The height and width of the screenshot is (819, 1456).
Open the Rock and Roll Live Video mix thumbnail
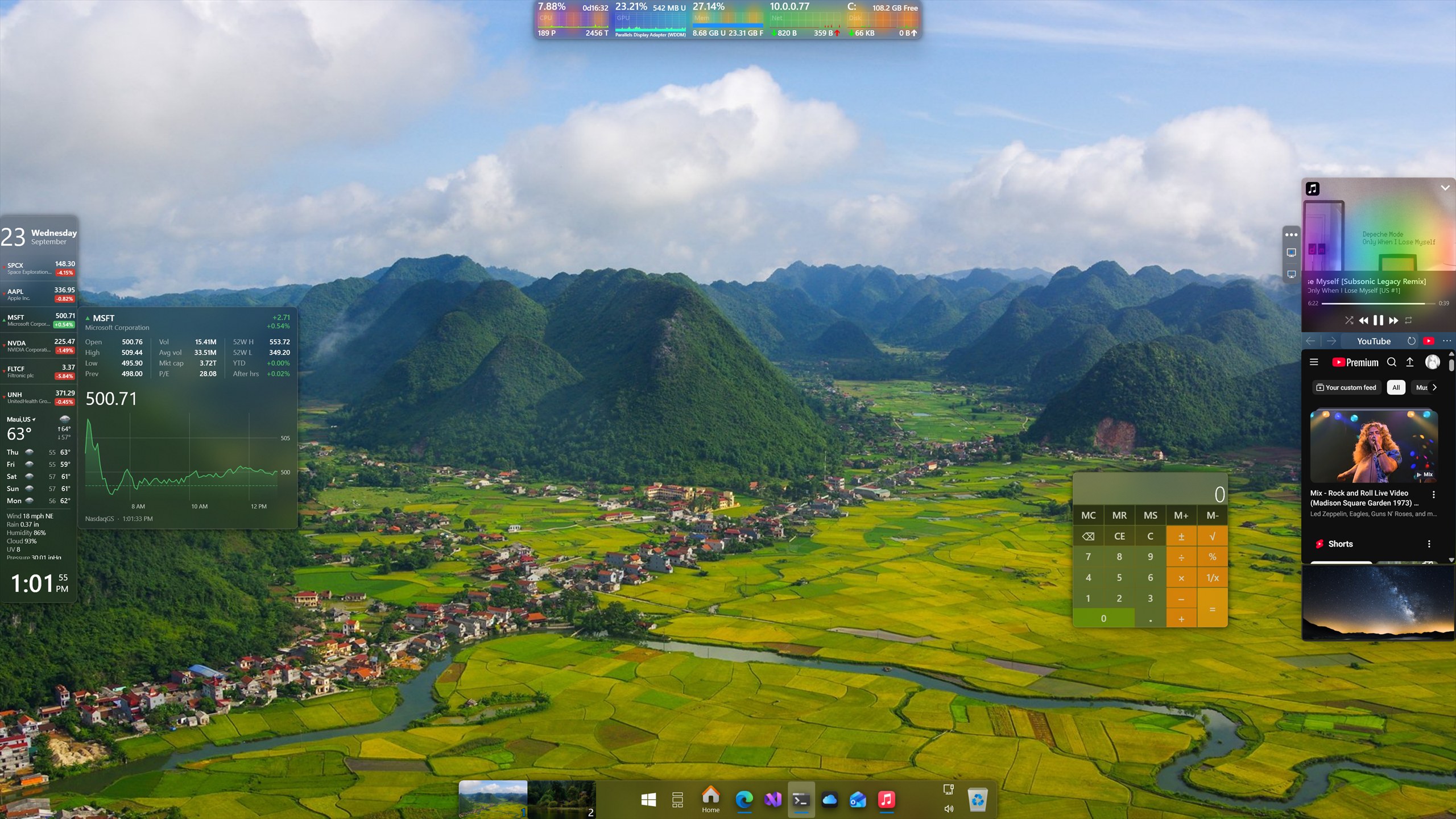coord(1374,446)
